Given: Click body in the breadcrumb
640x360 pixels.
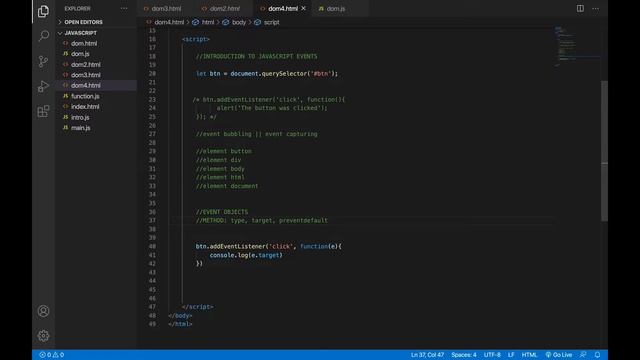Looking at the screenshot, I should tap(239, 22).
